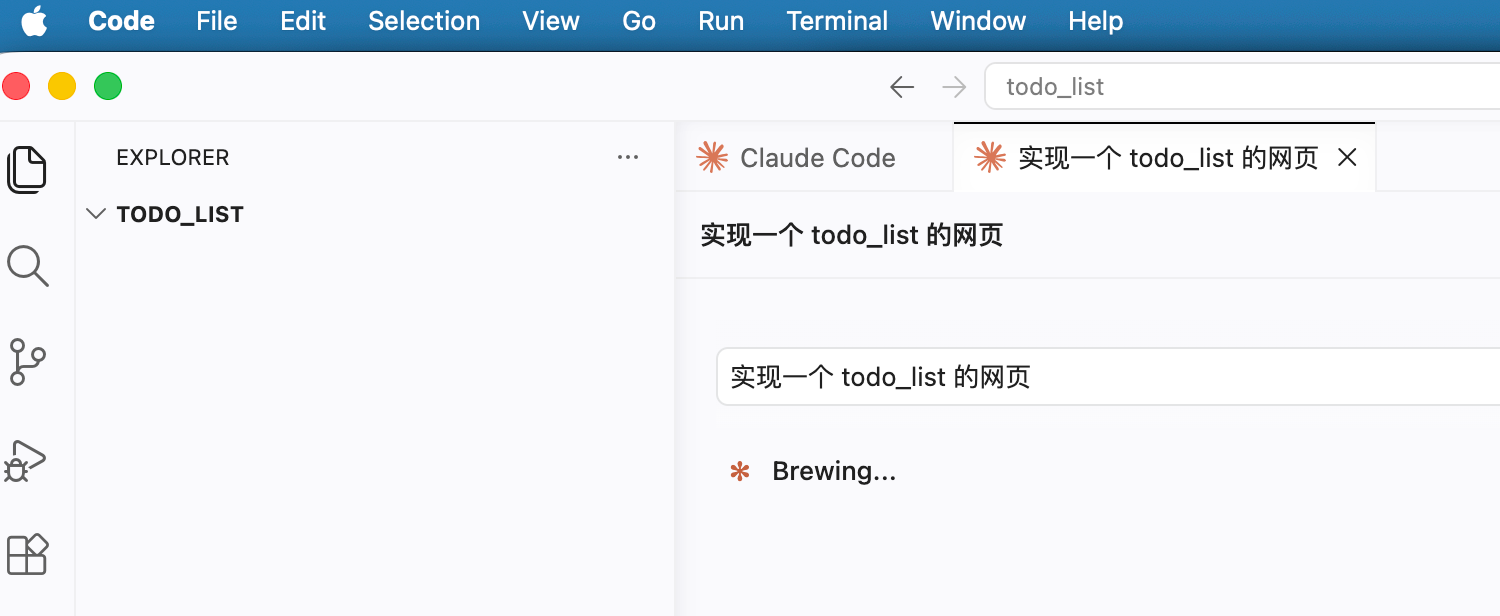Select the 实现一个 todo_list 的网页 tab
Image resolution: width=1500 pixels, height=616 pixels.
point(1165,157)
